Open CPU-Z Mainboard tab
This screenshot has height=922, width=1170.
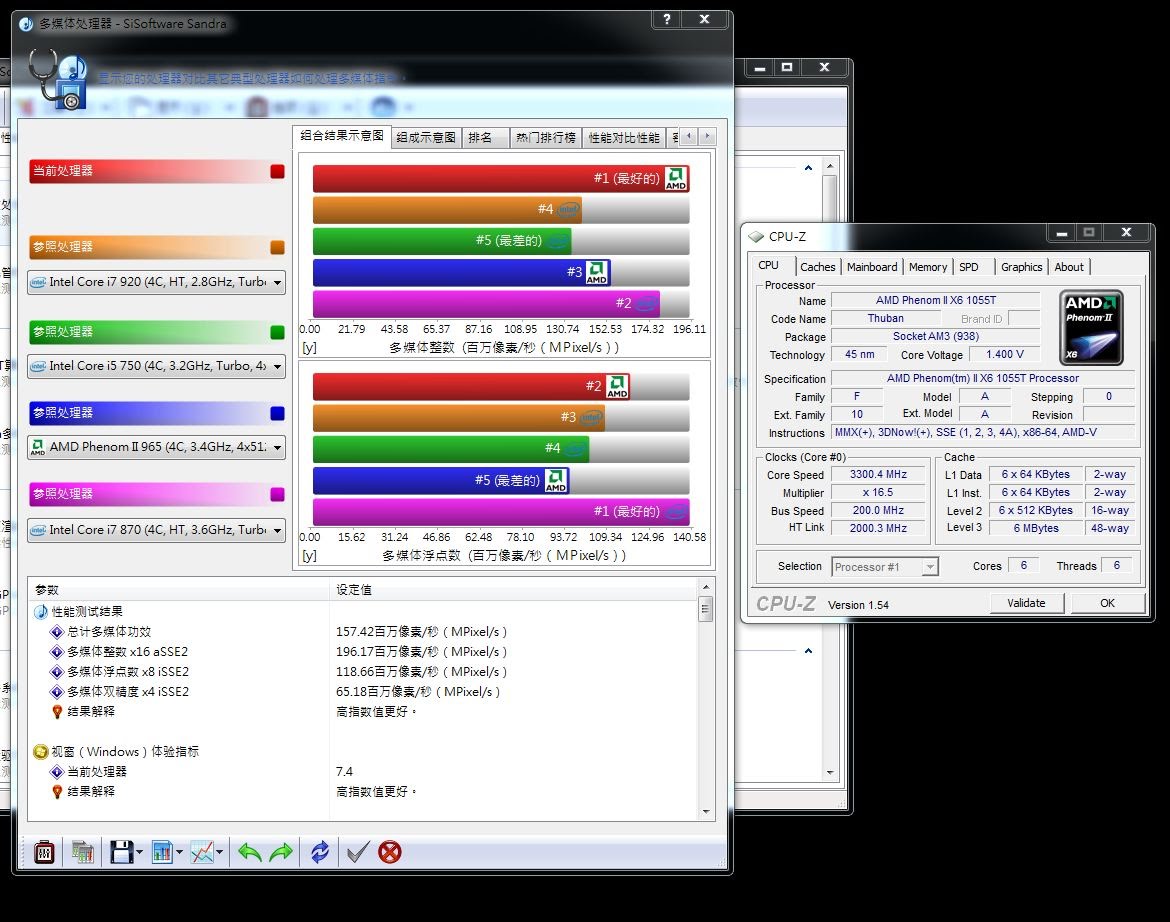pos(872,267)
